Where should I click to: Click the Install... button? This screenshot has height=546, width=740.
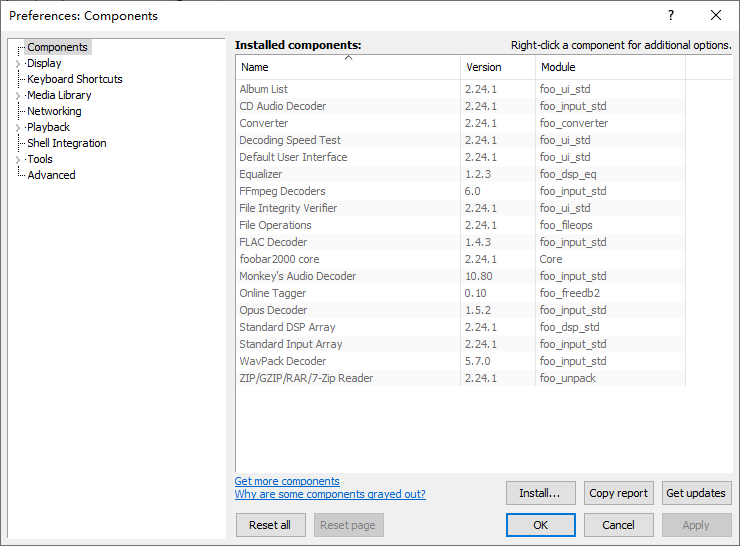click(540, 493)
